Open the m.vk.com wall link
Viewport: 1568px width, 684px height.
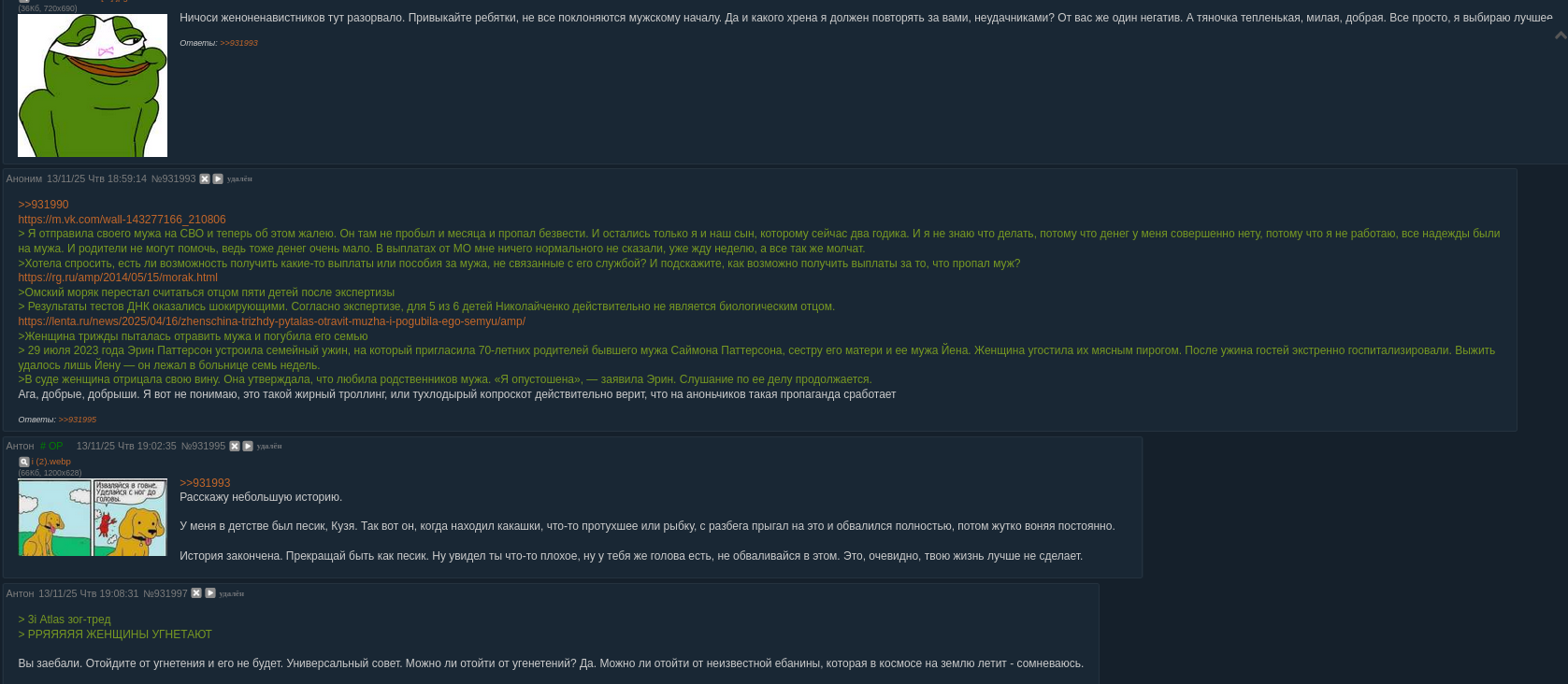click(x=122, y=220)
